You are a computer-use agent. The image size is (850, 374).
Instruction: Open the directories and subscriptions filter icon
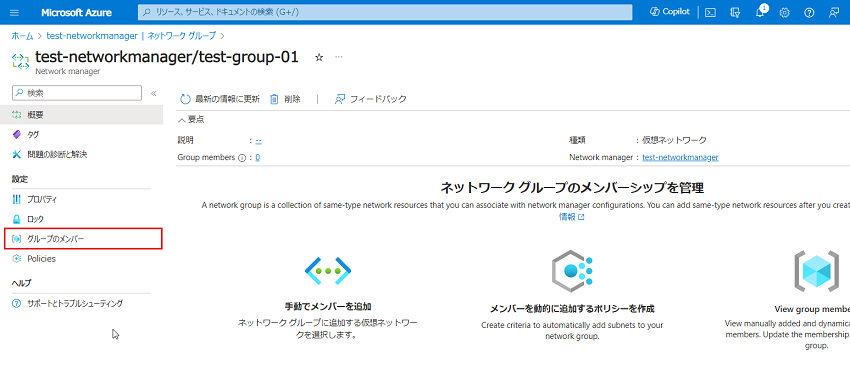point(735,12)
